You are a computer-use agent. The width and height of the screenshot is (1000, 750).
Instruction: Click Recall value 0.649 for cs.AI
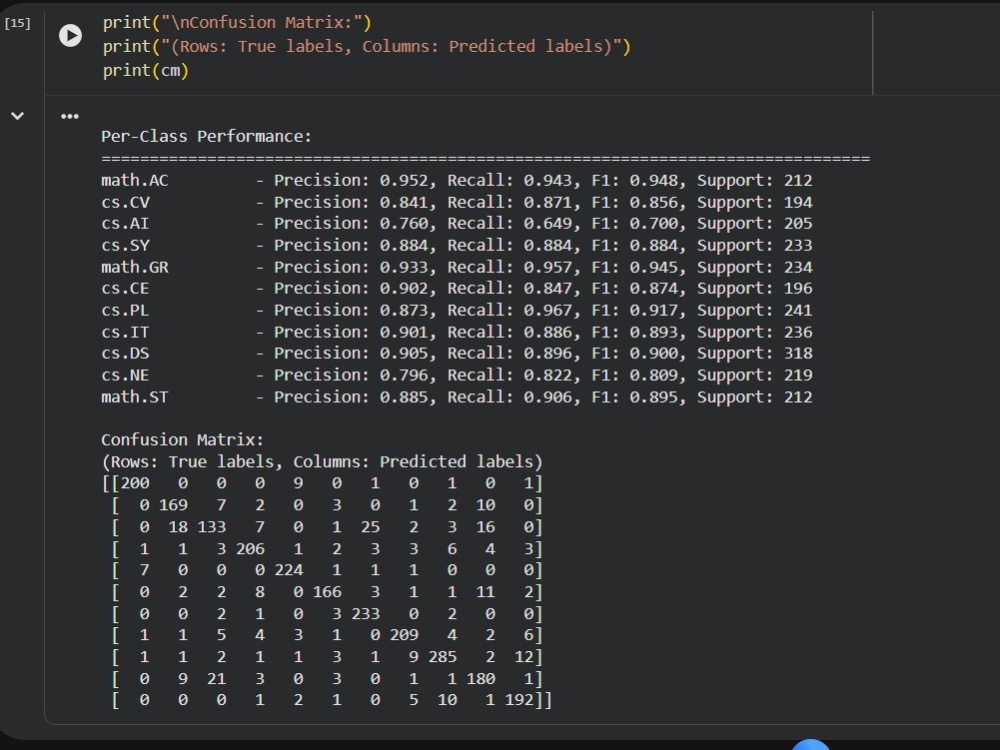click(x=548, y=224)
